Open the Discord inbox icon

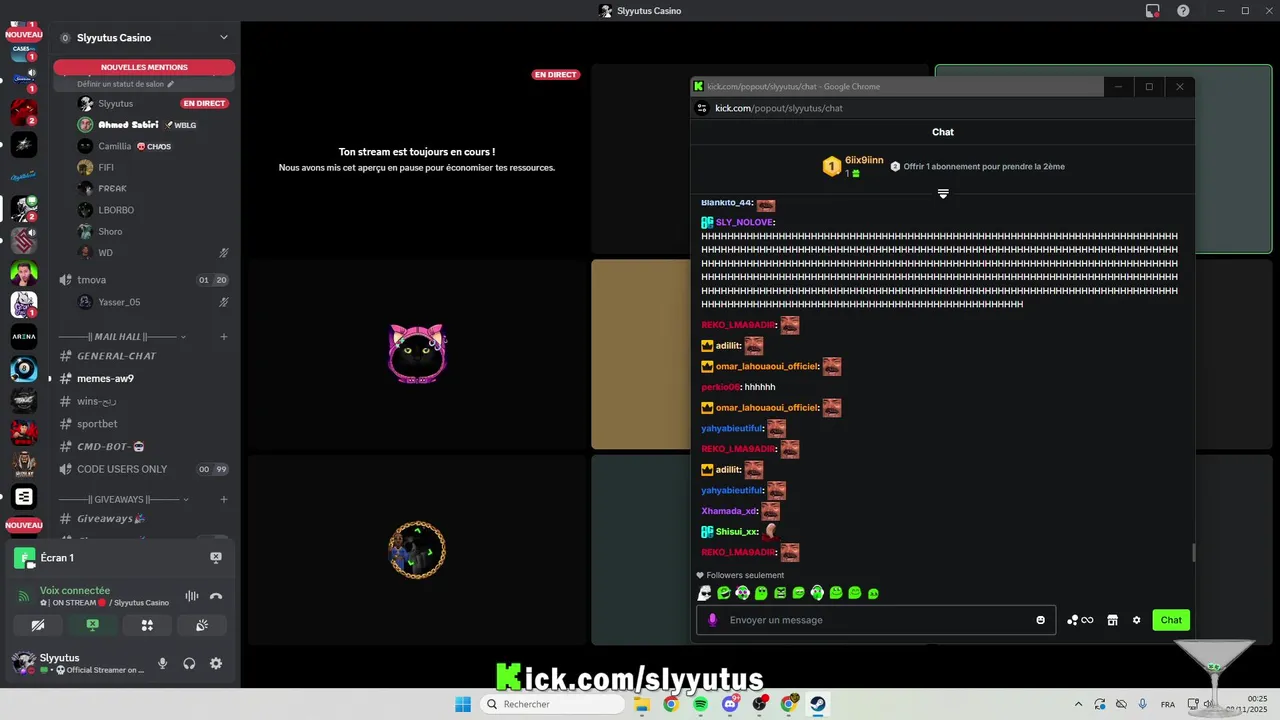1152,11
